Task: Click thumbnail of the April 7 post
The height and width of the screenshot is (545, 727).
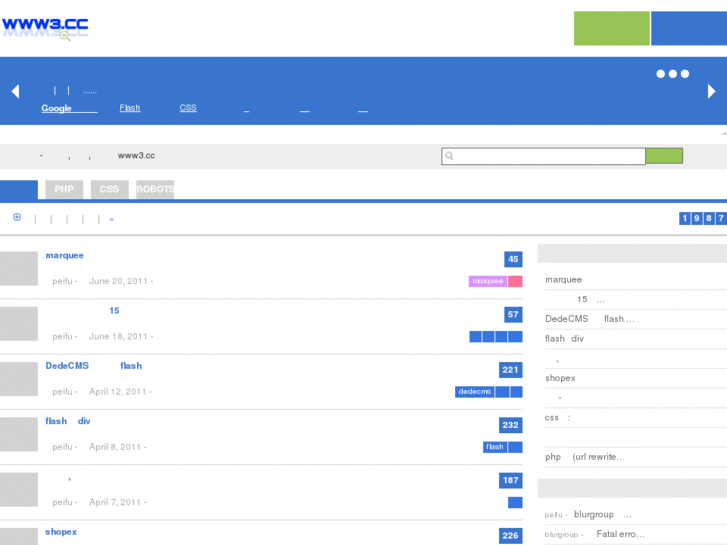Action: coord(19,489)
